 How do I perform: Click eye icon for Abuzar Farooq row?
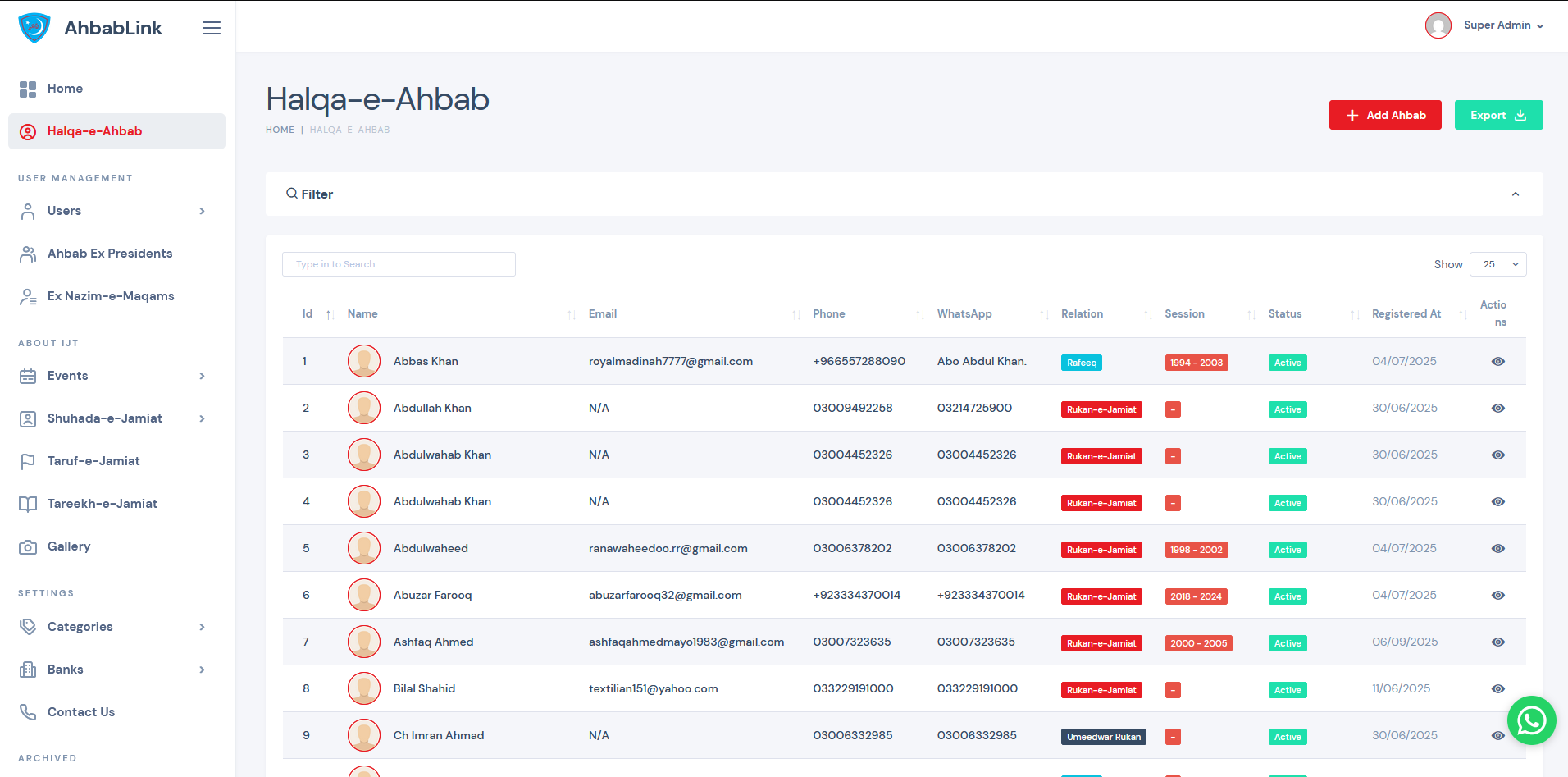tap(1497, 596)
